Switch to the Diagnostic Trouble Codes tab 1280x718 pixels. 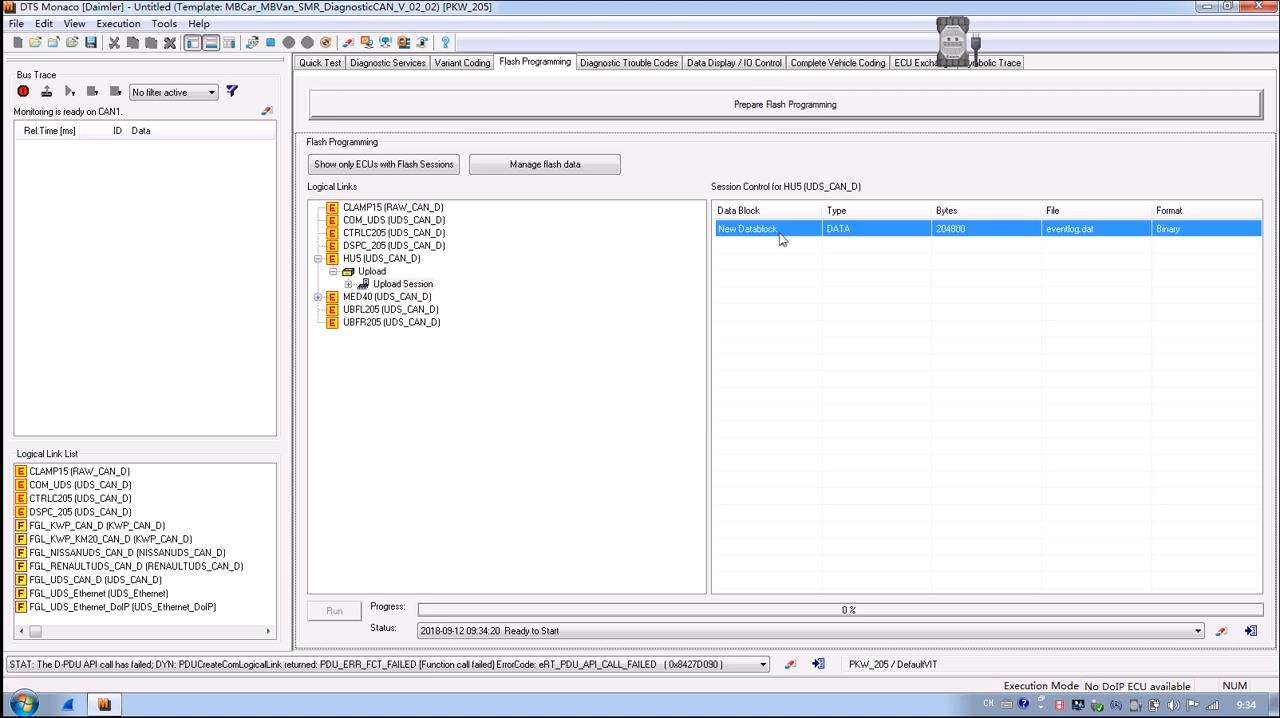629,63
